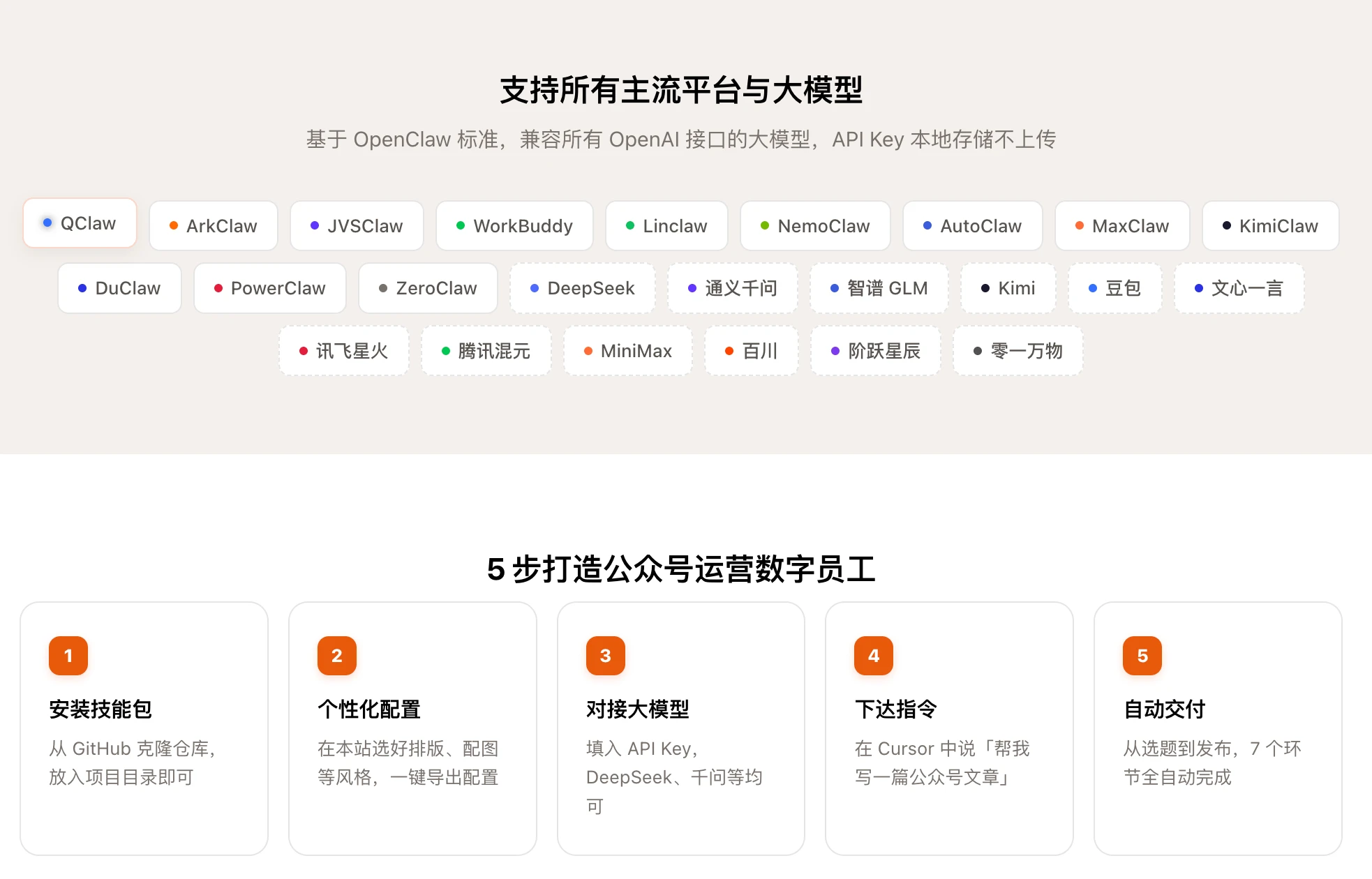Select the QClaw platform chip
The image size is (1372, 879).
pyautogui.click(x=80, y=223)
